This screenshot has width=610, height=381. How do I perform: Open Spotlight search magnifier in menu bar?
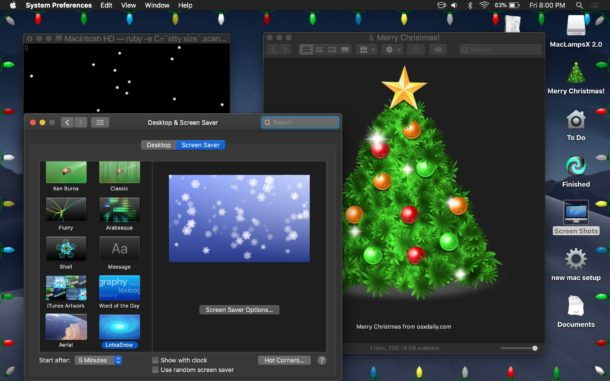(579, 5)
